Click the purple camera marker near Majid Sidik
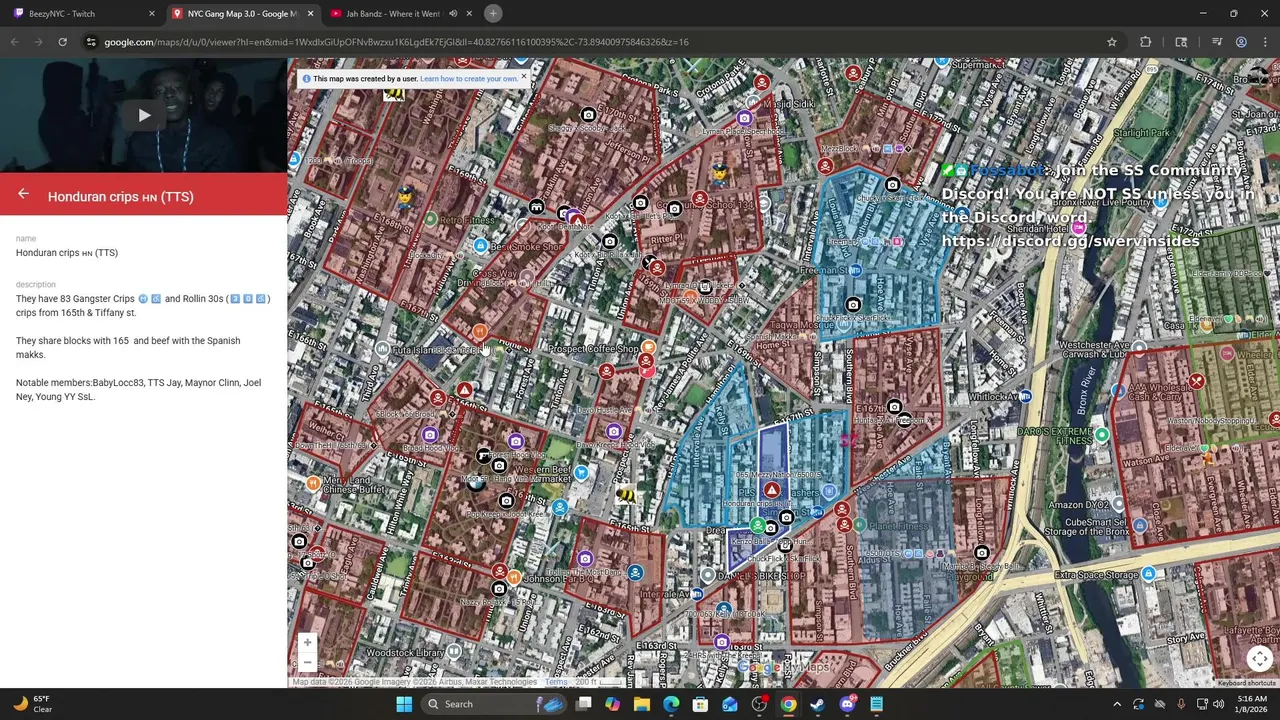The height and width of the screenshot is (720, 1280). (x=744, y=118)
